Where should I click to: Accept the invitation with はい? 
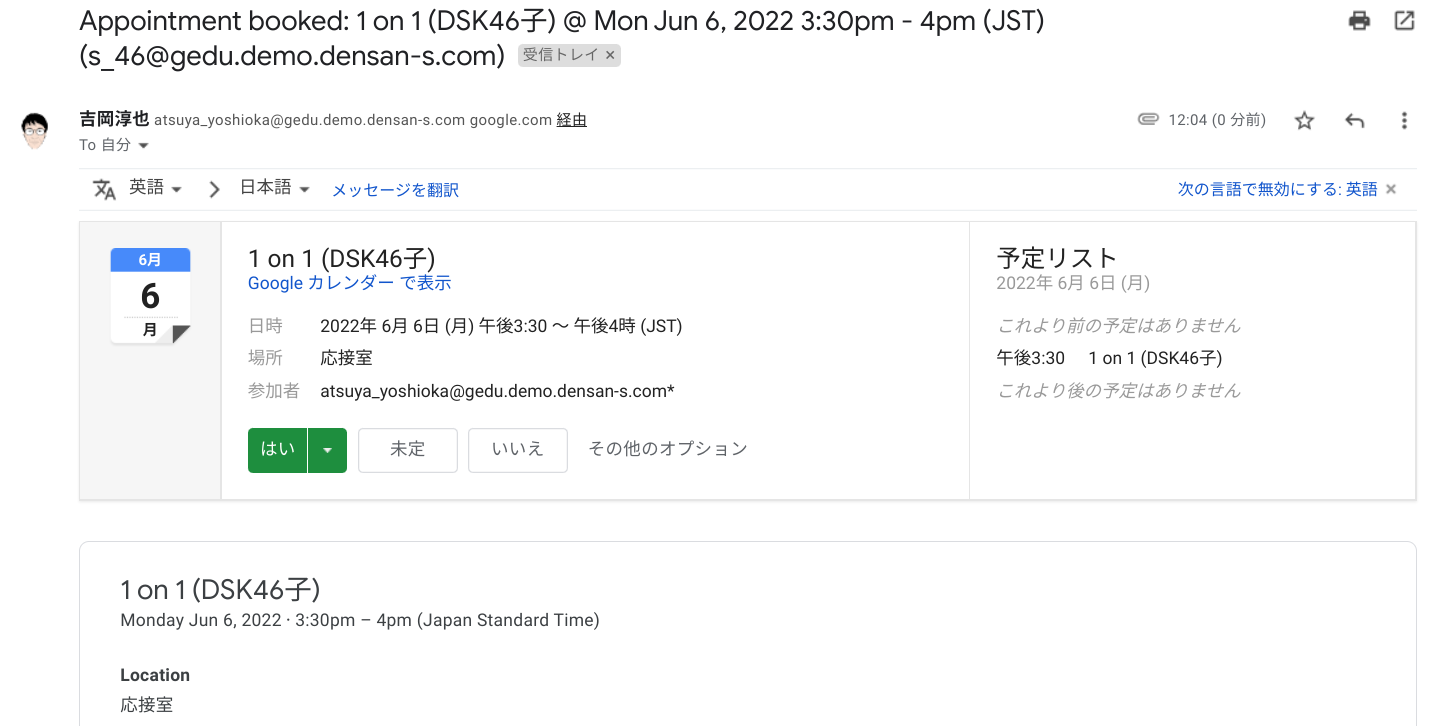pyautogui.click(x=278, y=450)
